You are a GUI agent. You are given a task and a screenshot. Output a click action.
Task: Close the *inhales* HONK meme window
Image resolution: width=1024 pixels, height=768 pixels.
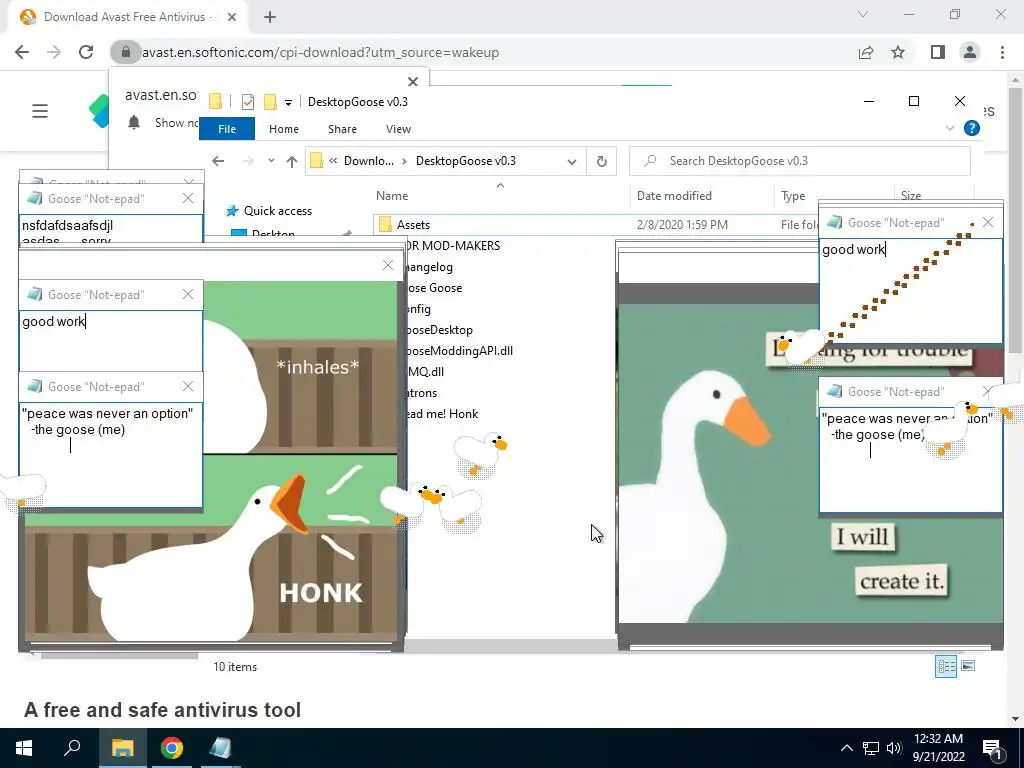click(388, 265)
